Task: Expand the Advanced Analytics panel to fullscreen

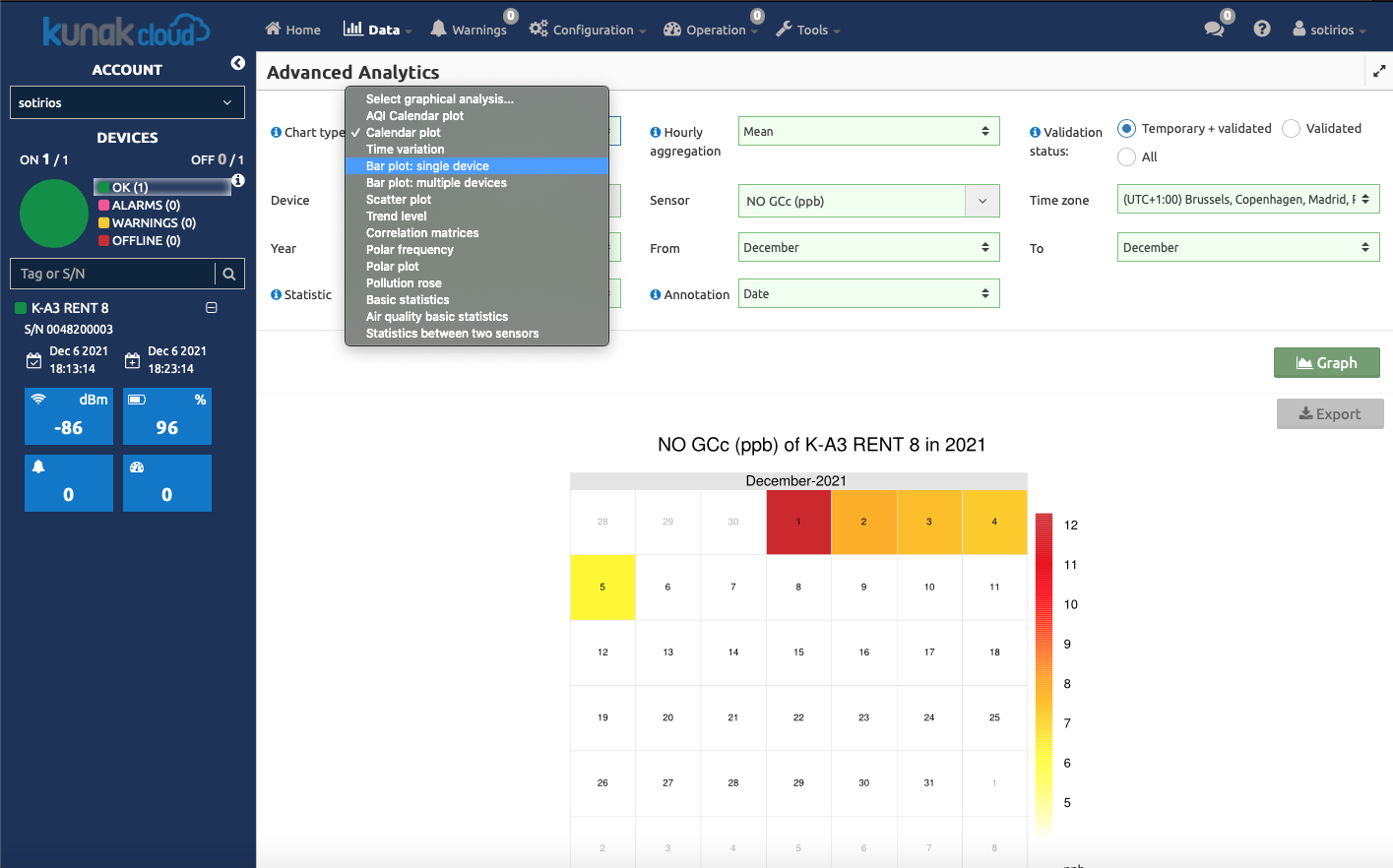Action: tap(1378, 71)
